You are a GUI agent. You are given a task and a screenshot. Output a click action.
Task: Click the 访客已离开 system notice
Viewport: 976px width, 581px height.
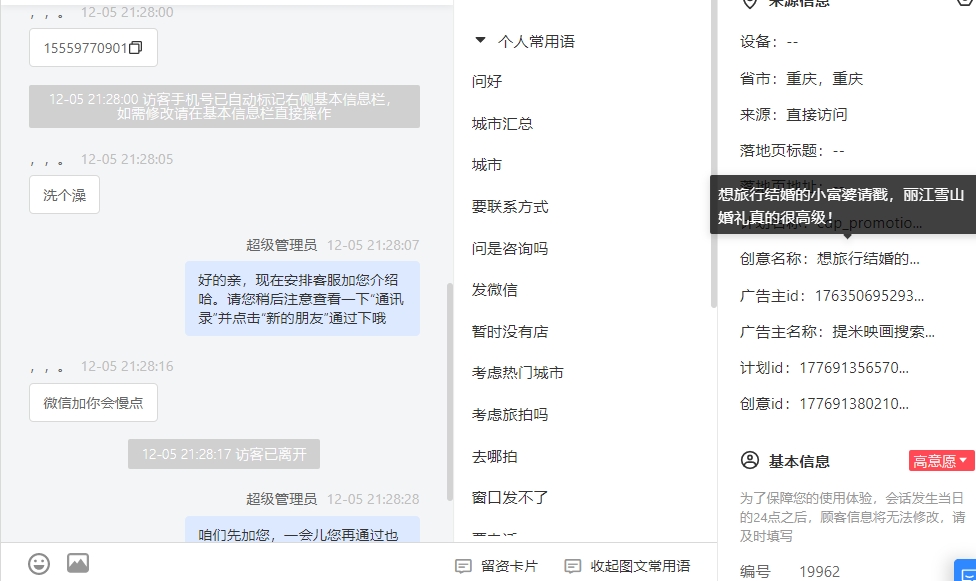click(x=224, y=454)
